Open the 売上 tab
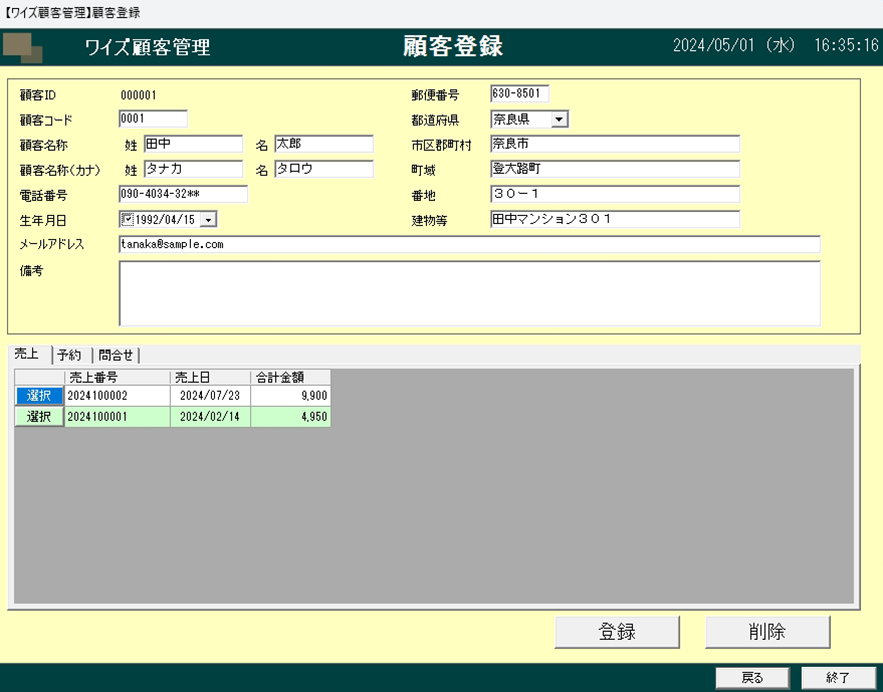The height and width of the screenshot is (692, 883). coord(27,355)
